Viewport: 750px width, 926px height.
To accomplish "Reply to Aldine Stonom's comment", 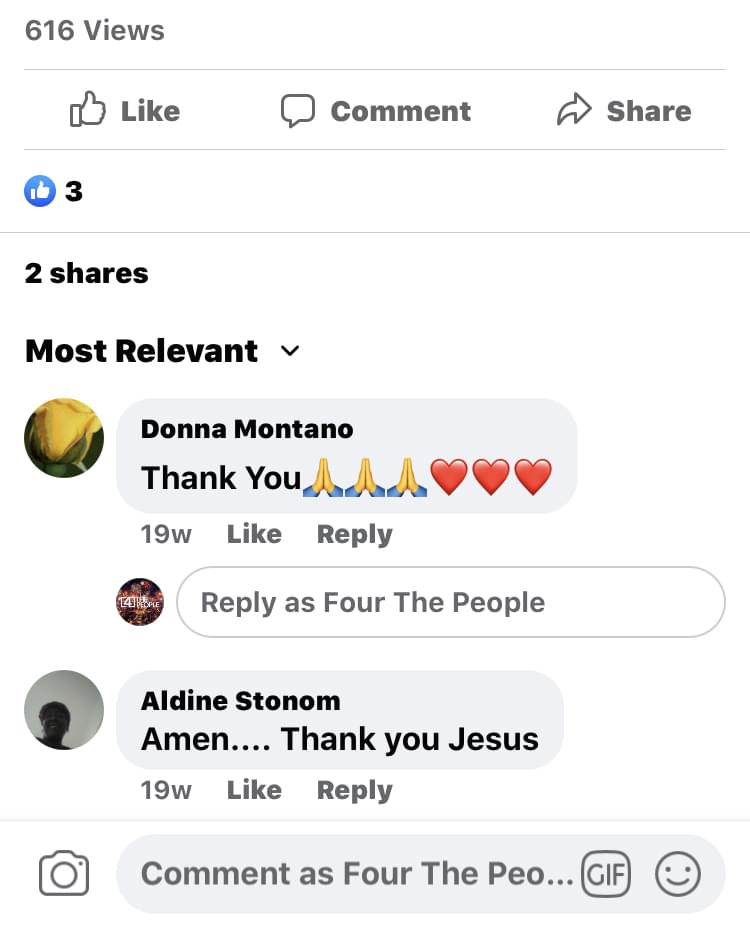I will [354, 790].
